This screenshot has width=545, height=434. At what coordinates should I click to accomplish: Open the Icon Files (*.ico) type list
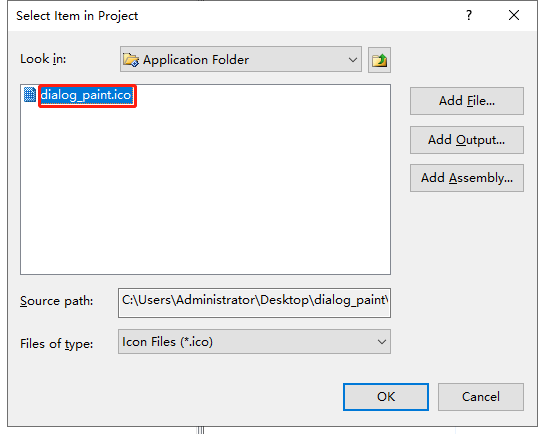point(254,342)
